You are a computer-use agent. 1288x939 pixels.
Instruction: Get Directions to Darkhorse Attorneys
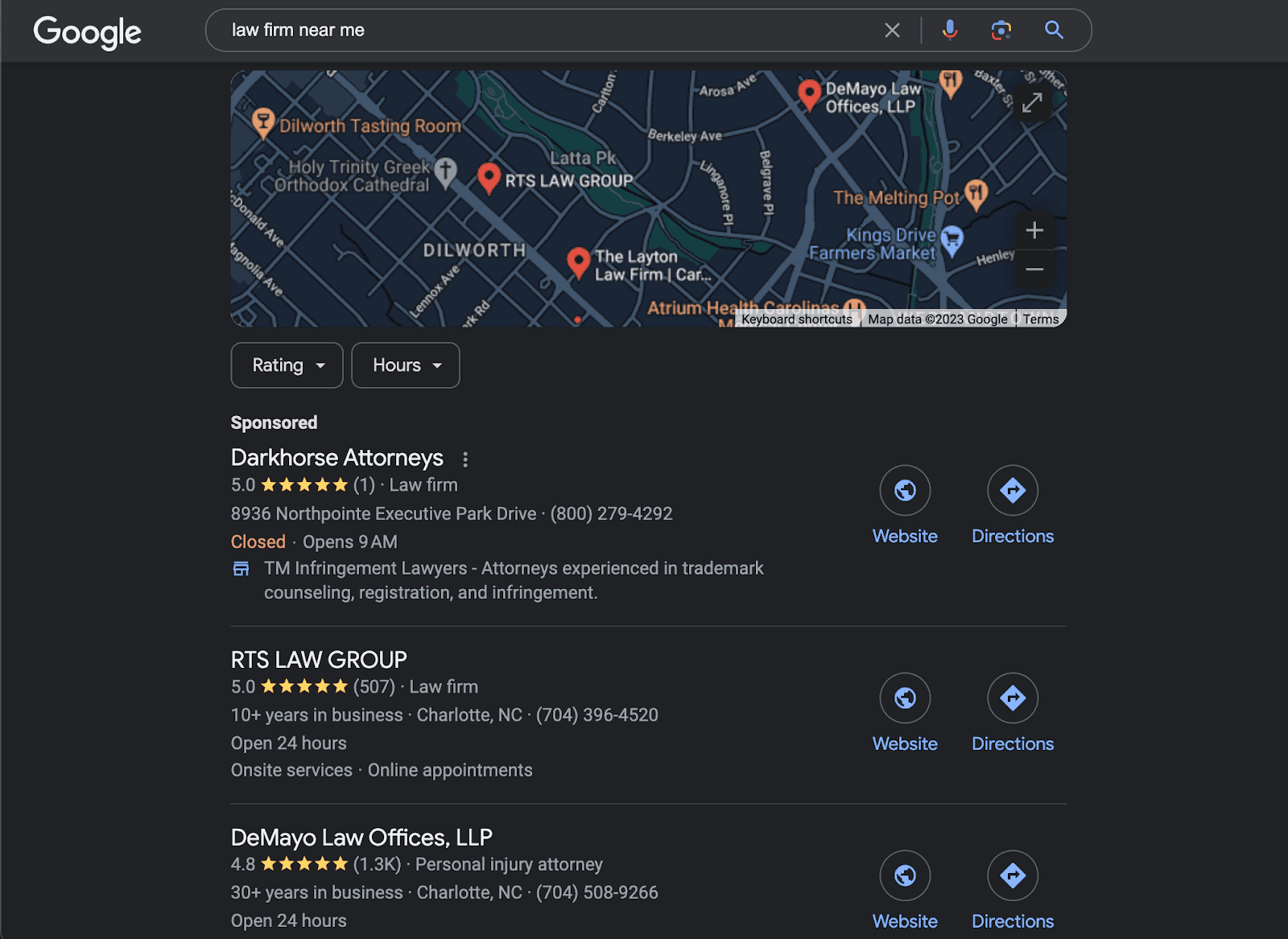(x=1013, y=489)
